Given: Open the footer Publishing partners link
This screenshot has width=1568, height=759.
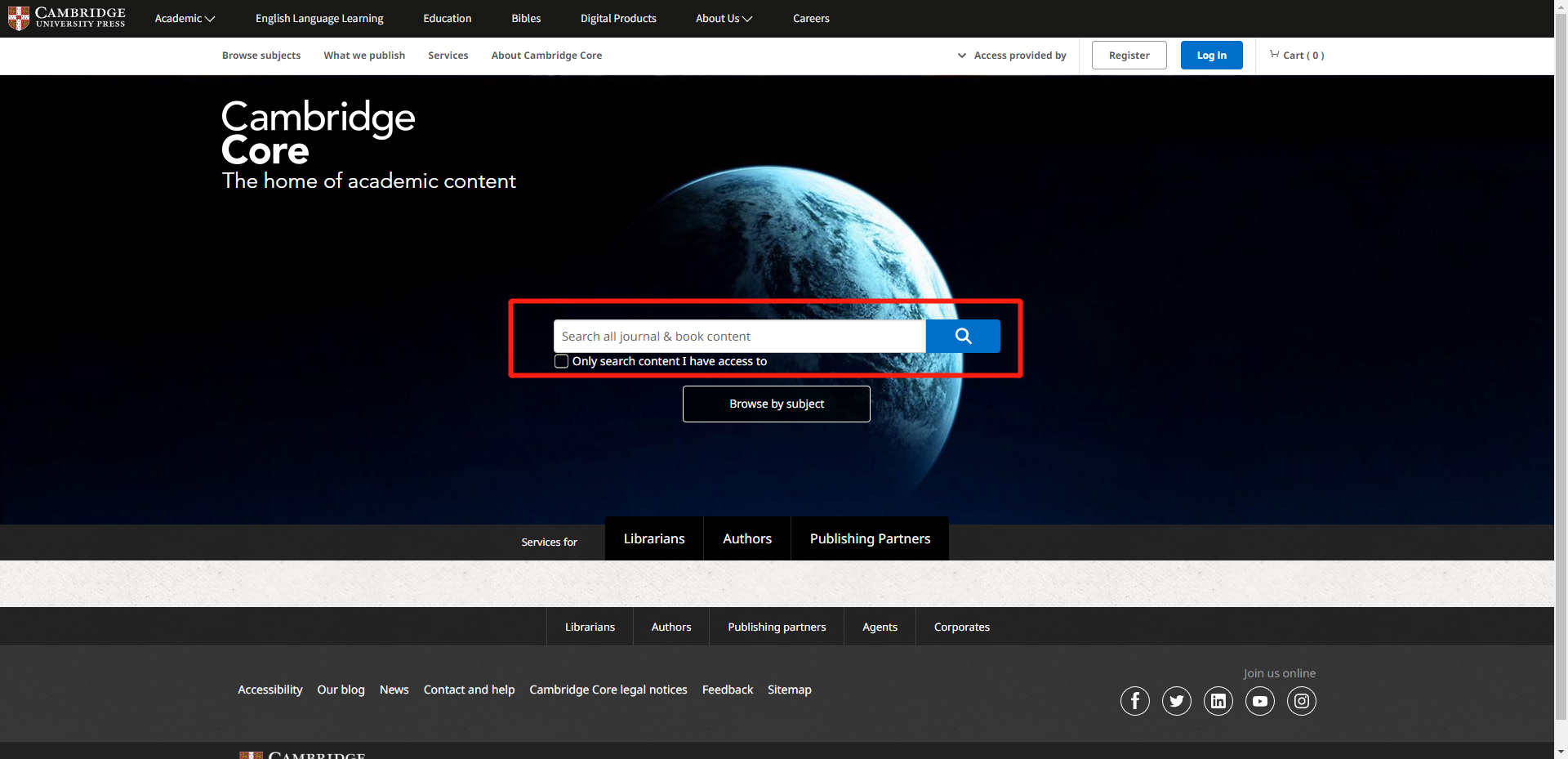Looking at the screenshot, I should coord(777,627).
